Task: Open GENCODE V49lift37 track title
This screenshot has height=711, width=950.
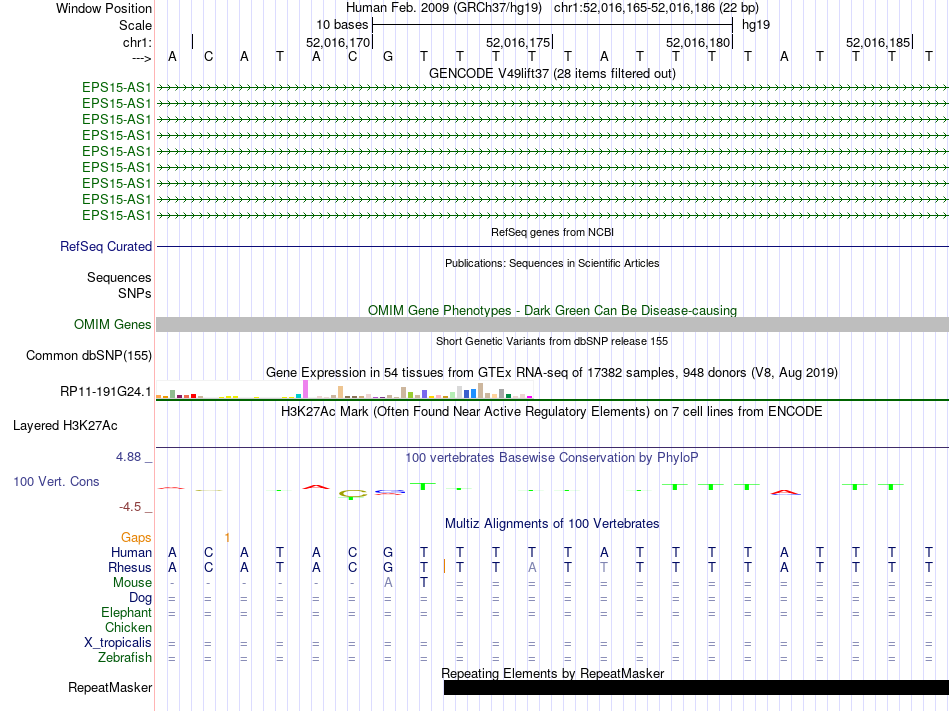Action: tap(552, 73)
